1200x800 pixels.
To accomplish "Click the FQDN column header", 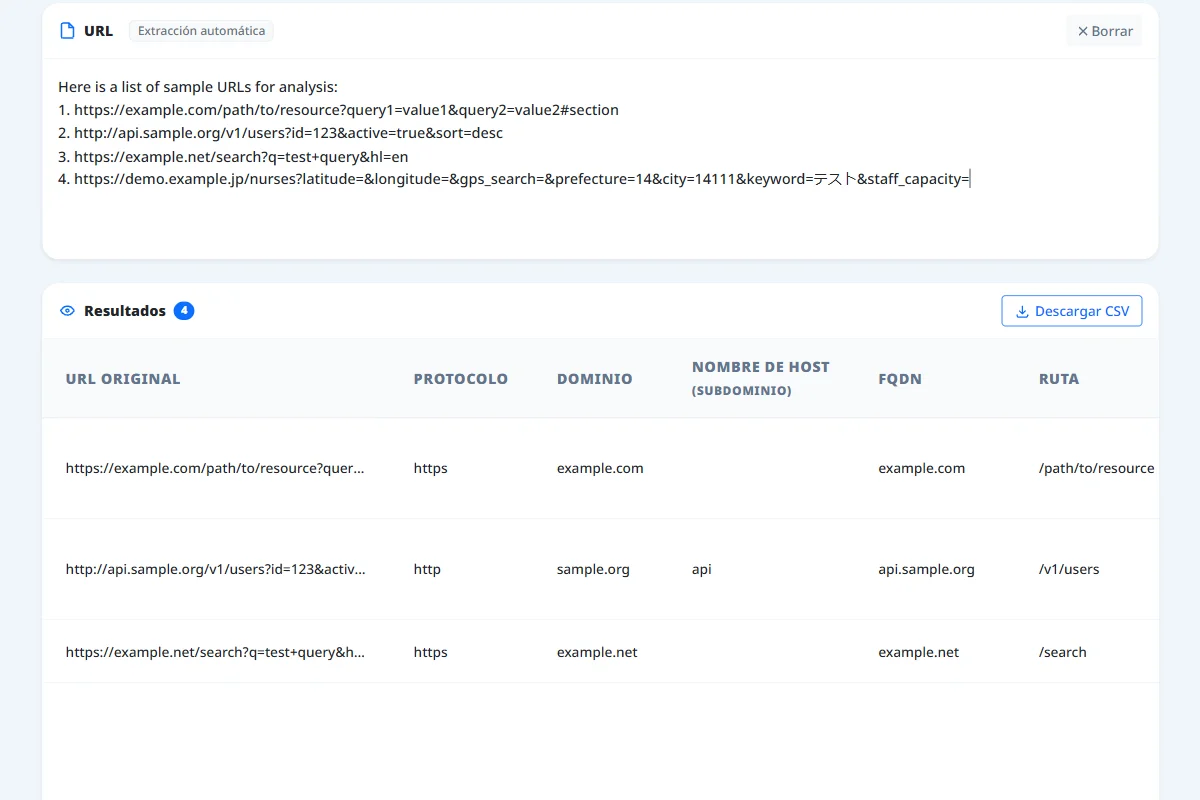I will (900, 379).
